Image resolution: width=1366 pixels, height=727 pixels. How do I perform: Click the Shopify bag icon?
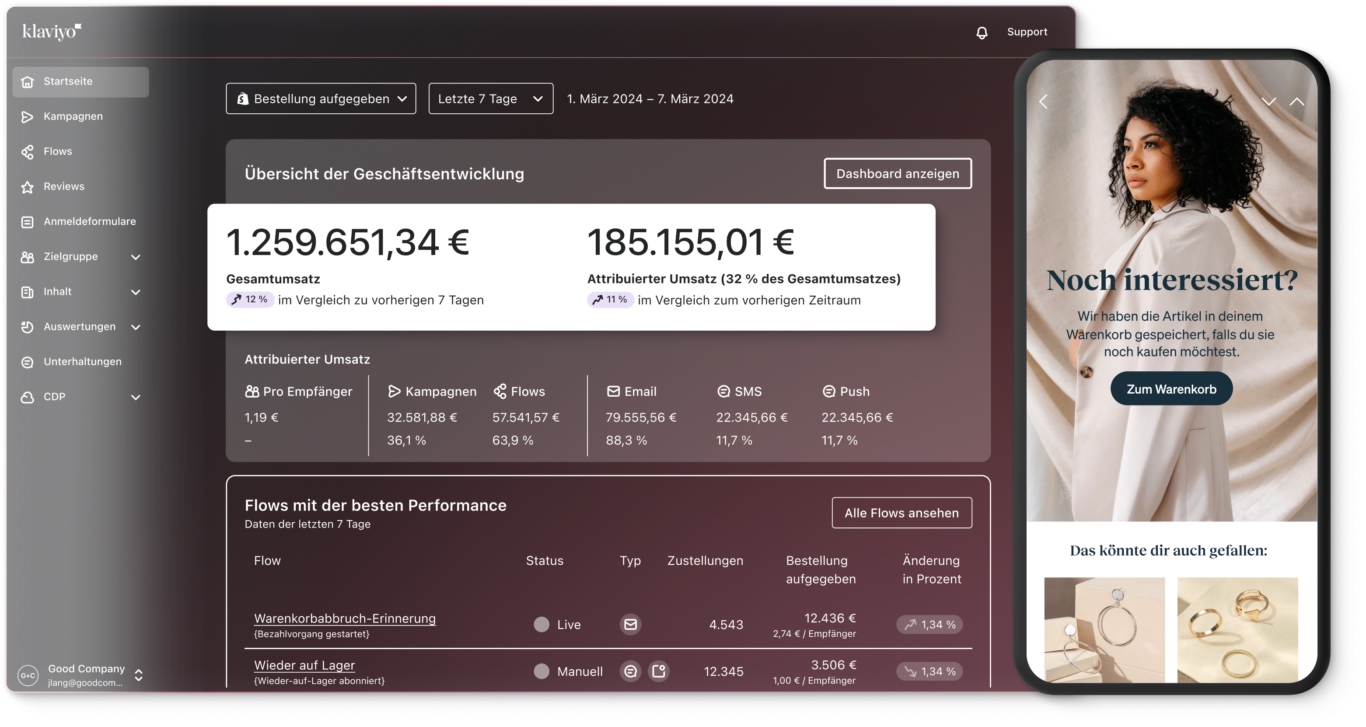coord(243,99)
